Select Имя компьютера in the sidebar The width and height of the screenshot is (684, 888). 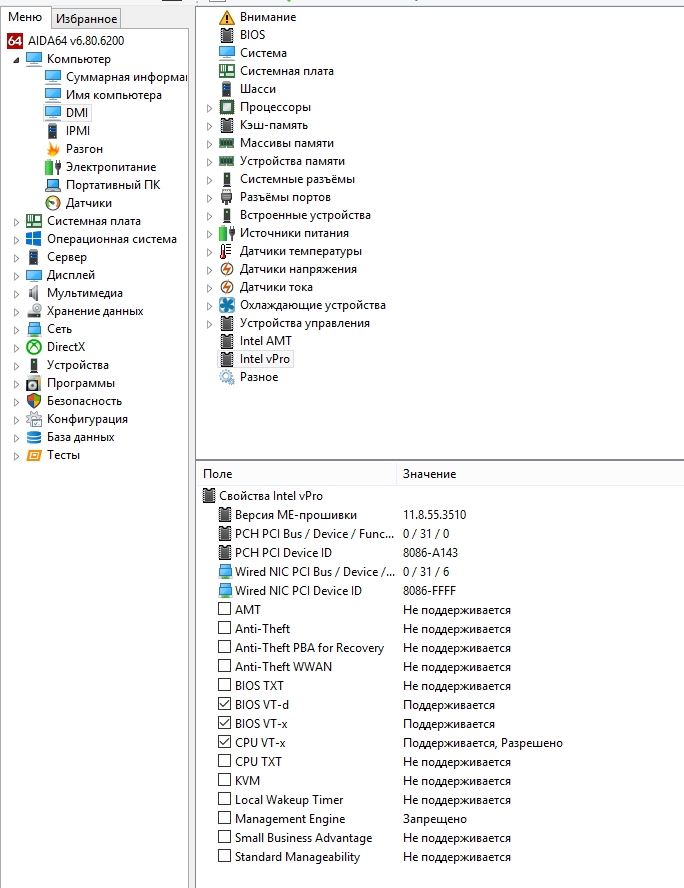114,95
